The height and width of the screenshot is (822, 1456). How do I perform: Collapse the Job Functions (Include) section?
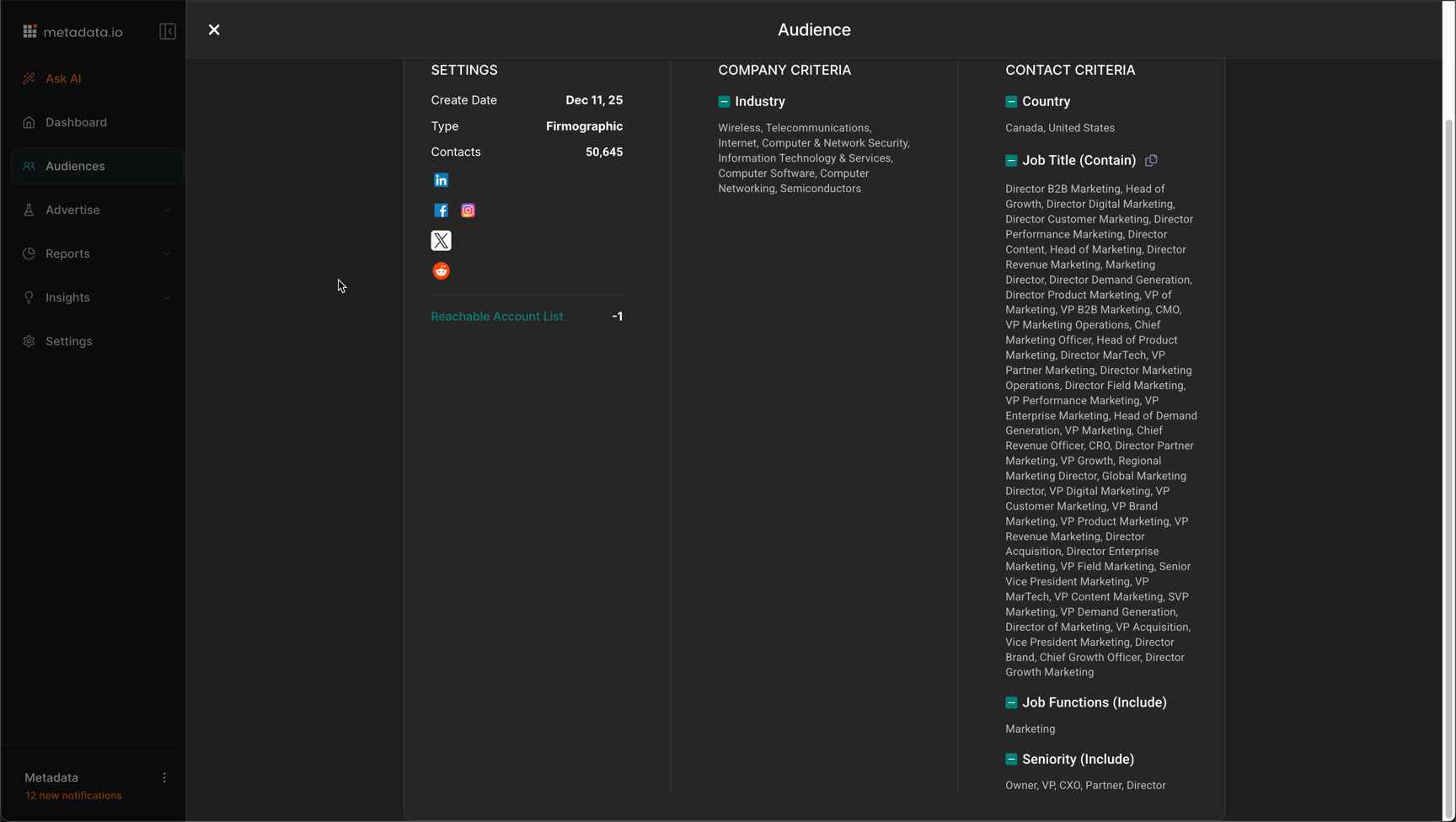tap(1011, 702)
